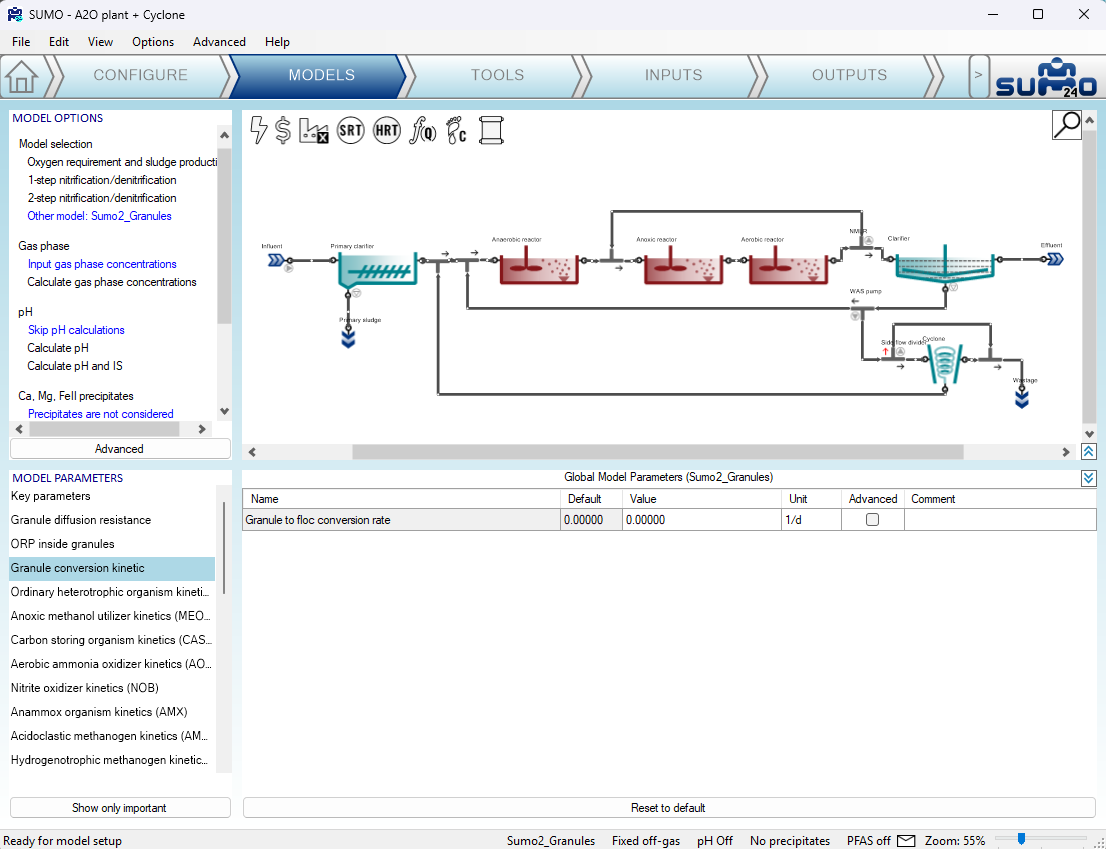The width and height of the screenshot is (1106, 849).
Task: Choose 'Calculate gas phase concentrations' option
Action: [x=112, y=282]
